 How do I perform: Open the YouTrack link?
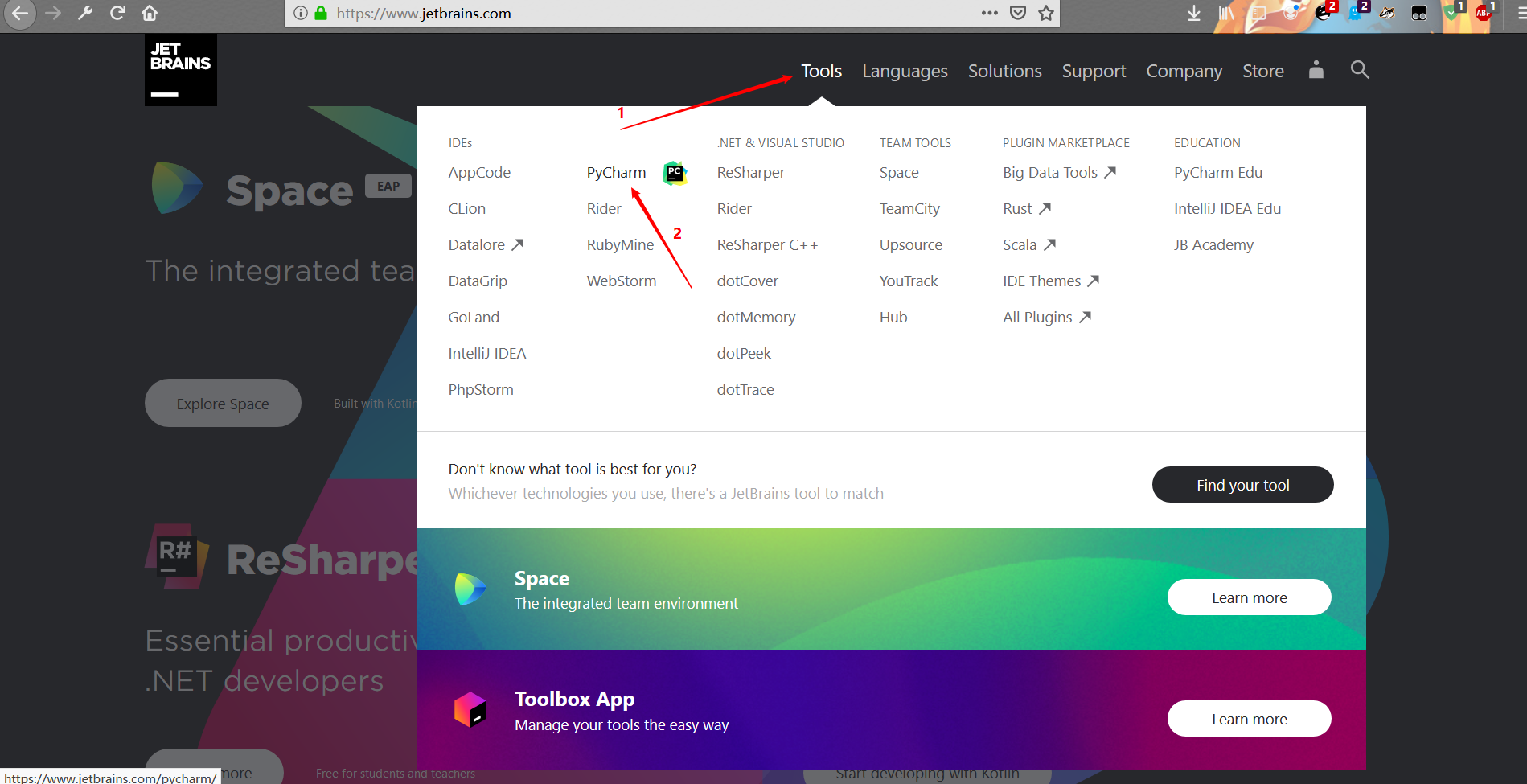click(909, 281)
